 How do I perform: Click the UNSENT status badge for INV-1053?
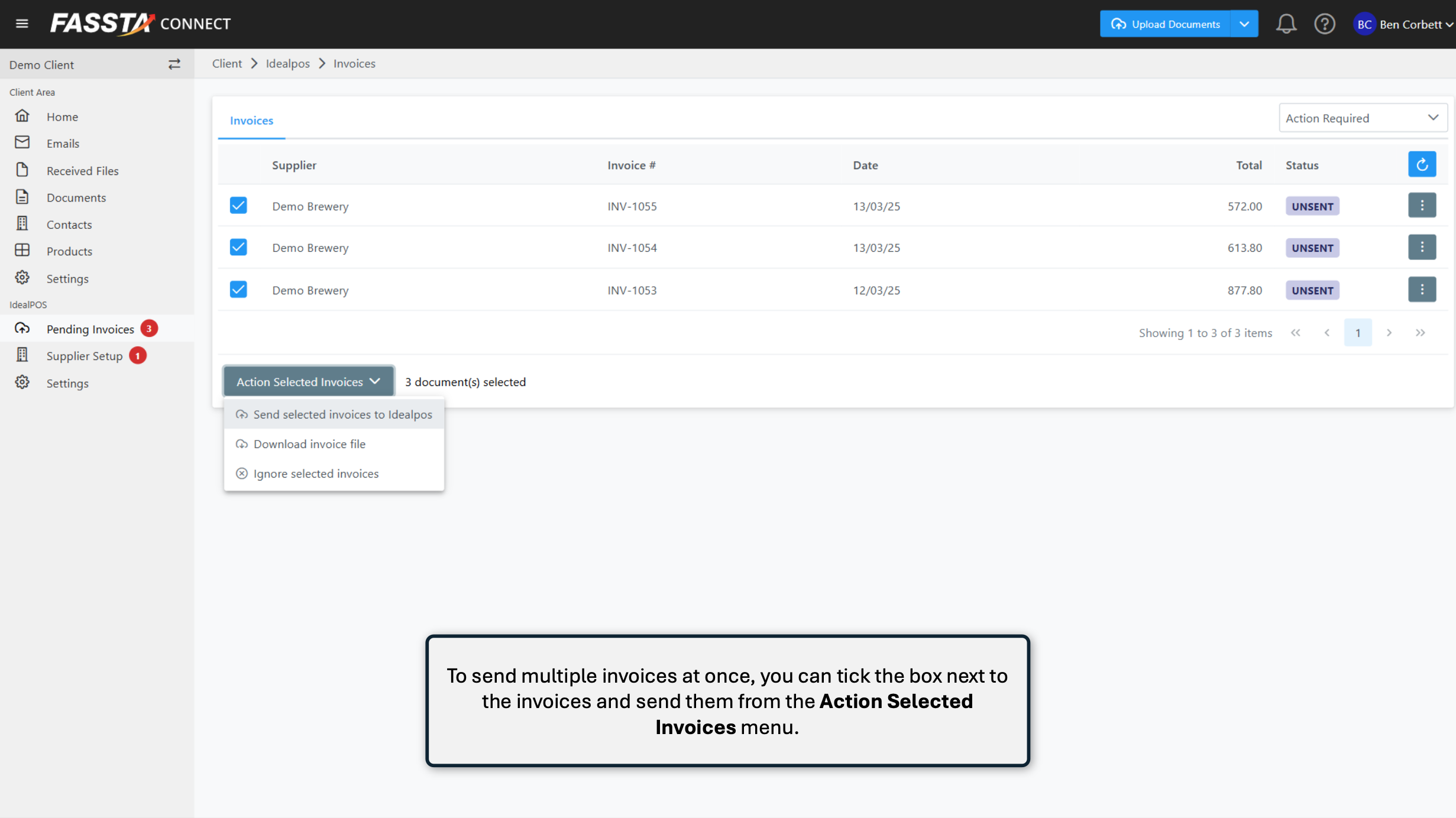pyautogui.click(x=1312, y=290)
